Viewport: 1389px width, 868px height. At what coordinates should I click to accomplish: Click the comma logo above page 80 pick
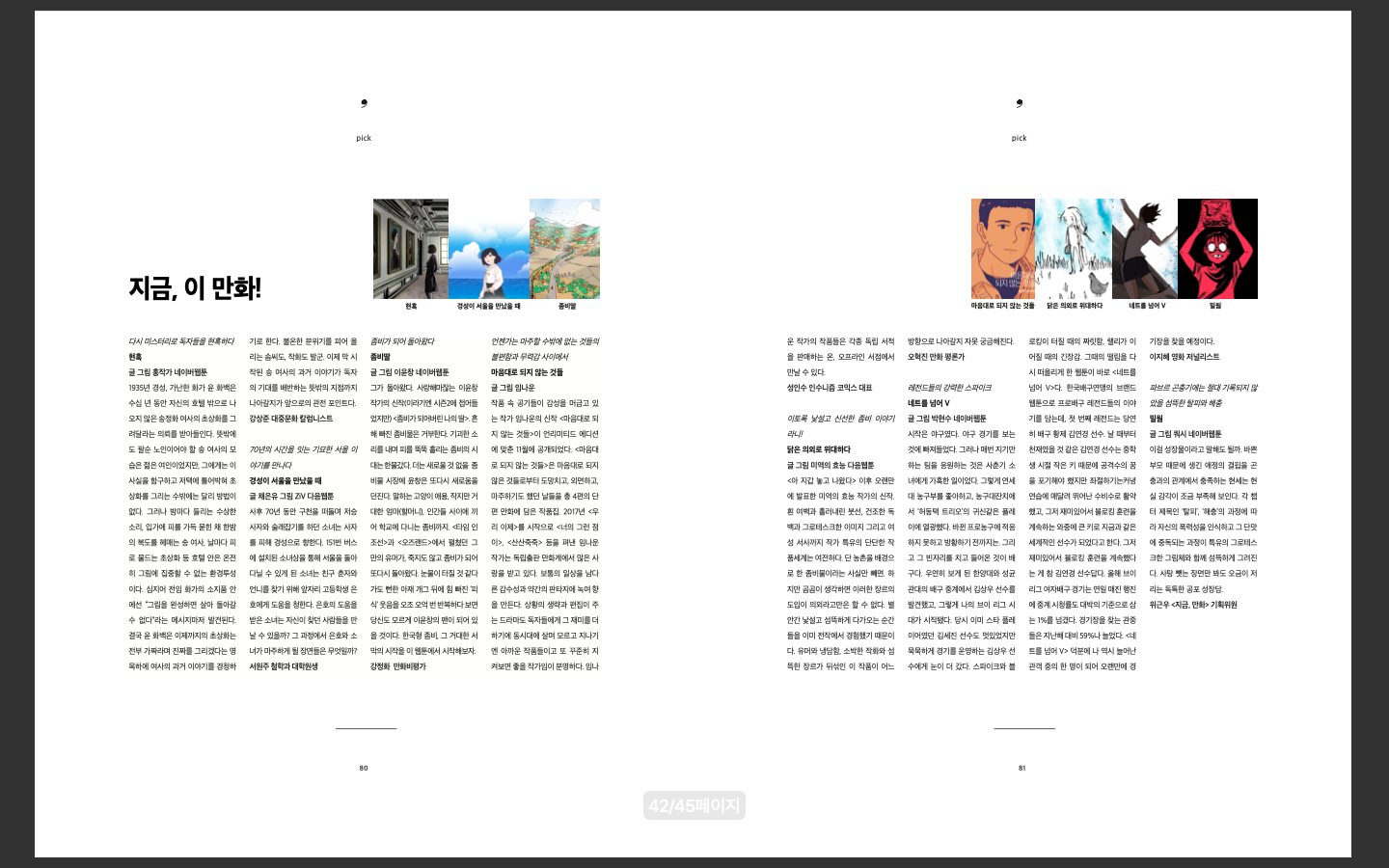364,103
